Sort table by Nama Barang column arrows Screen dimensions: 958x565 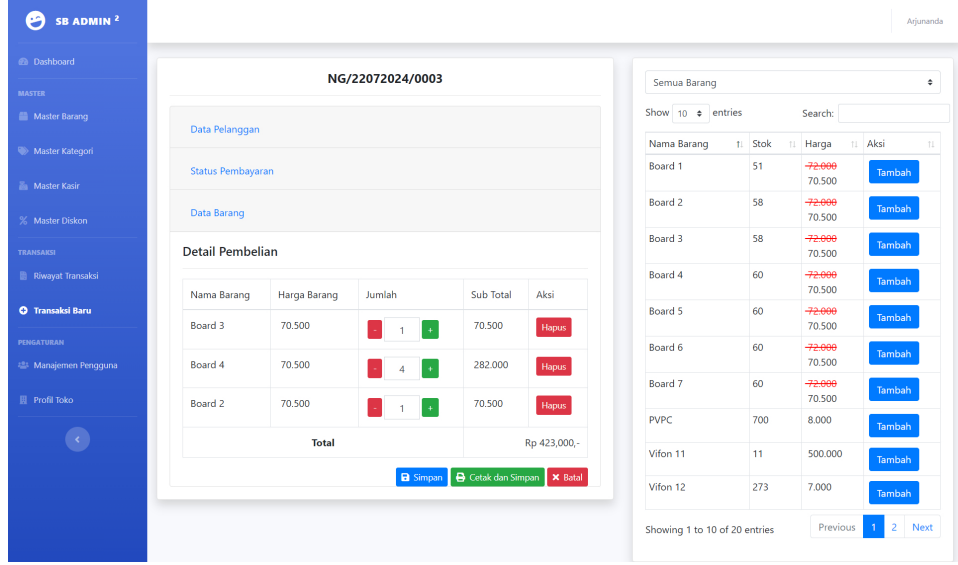tap(738, 145)
